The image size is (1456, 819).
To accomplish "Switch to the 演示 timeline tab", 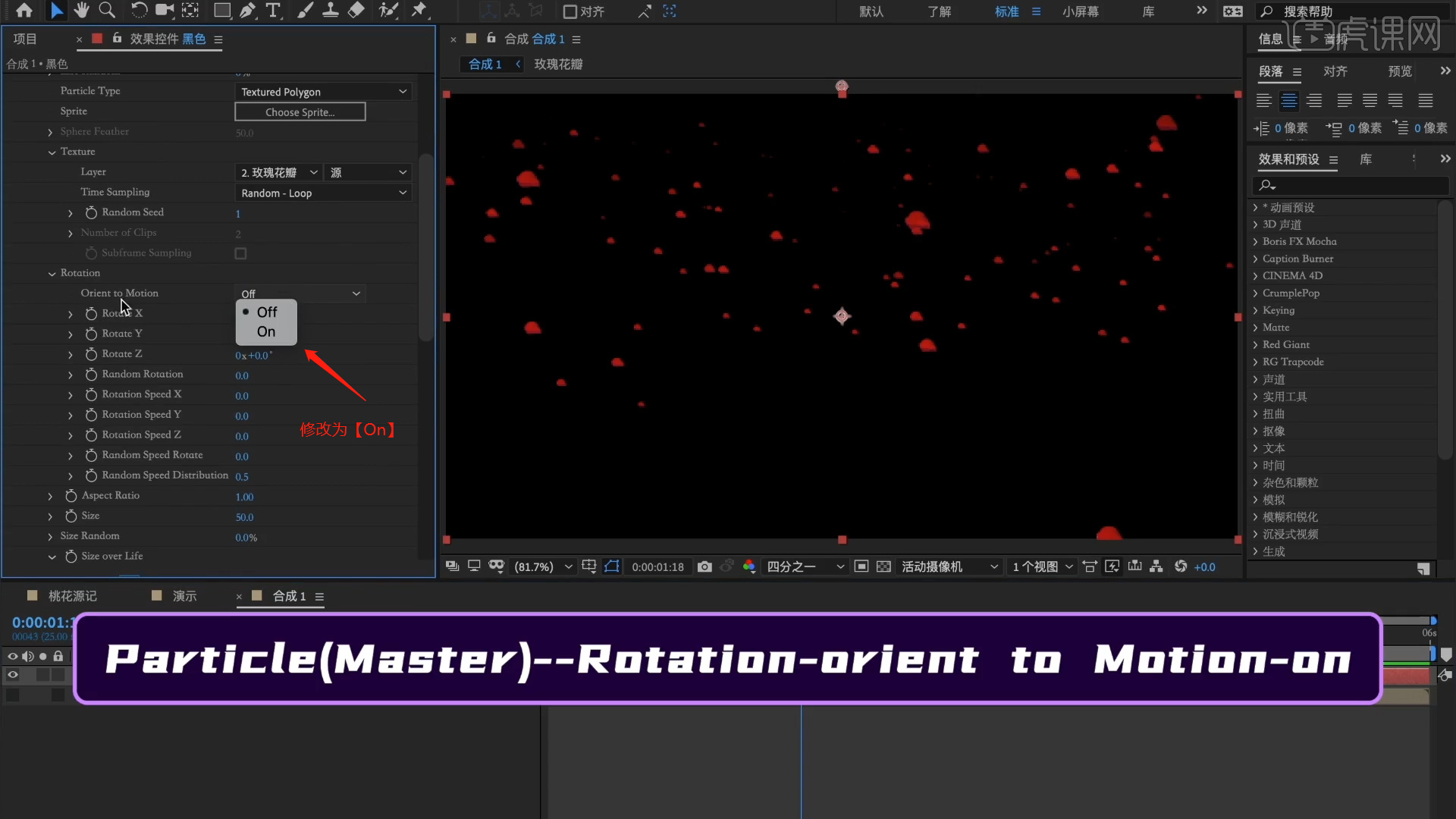I will click(184, 596).
